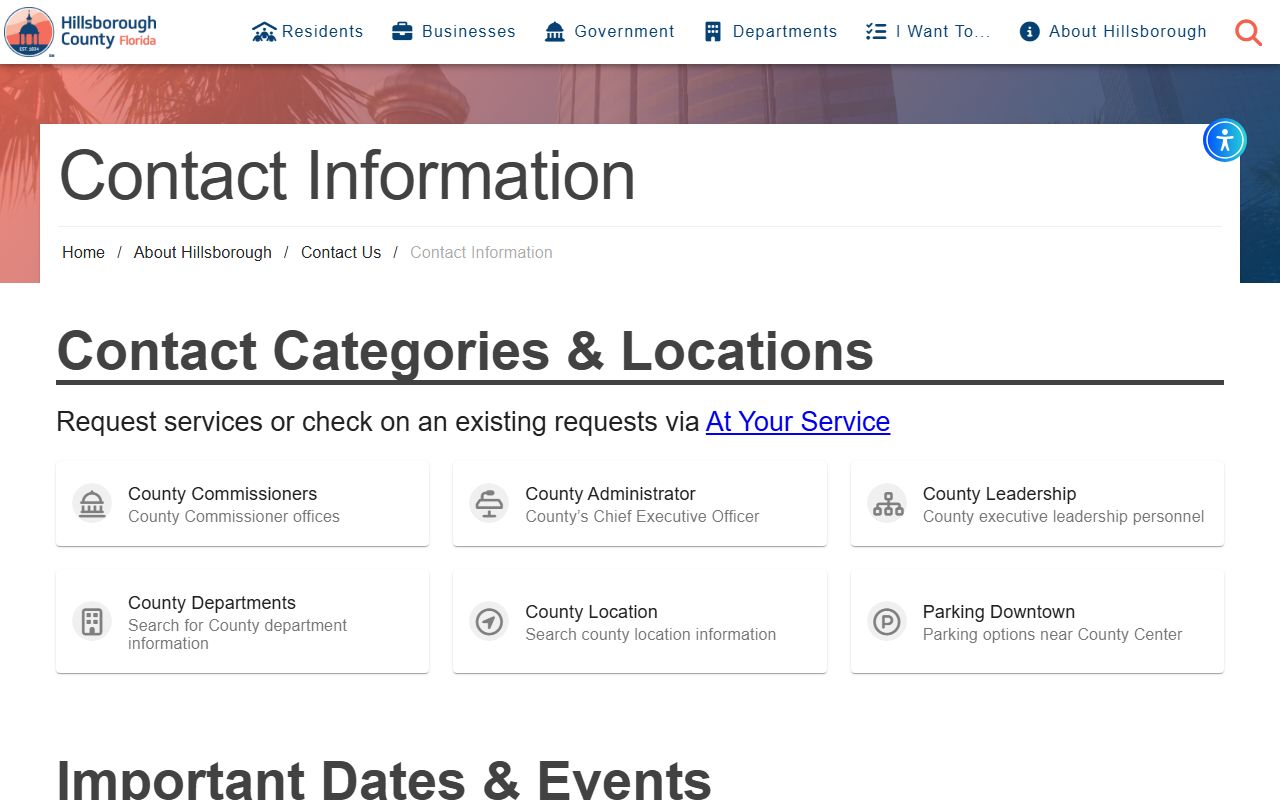The image size is (1280, 800).
Task: Go to Contact Us breadcrumb
Action: [x=341, y=253]
